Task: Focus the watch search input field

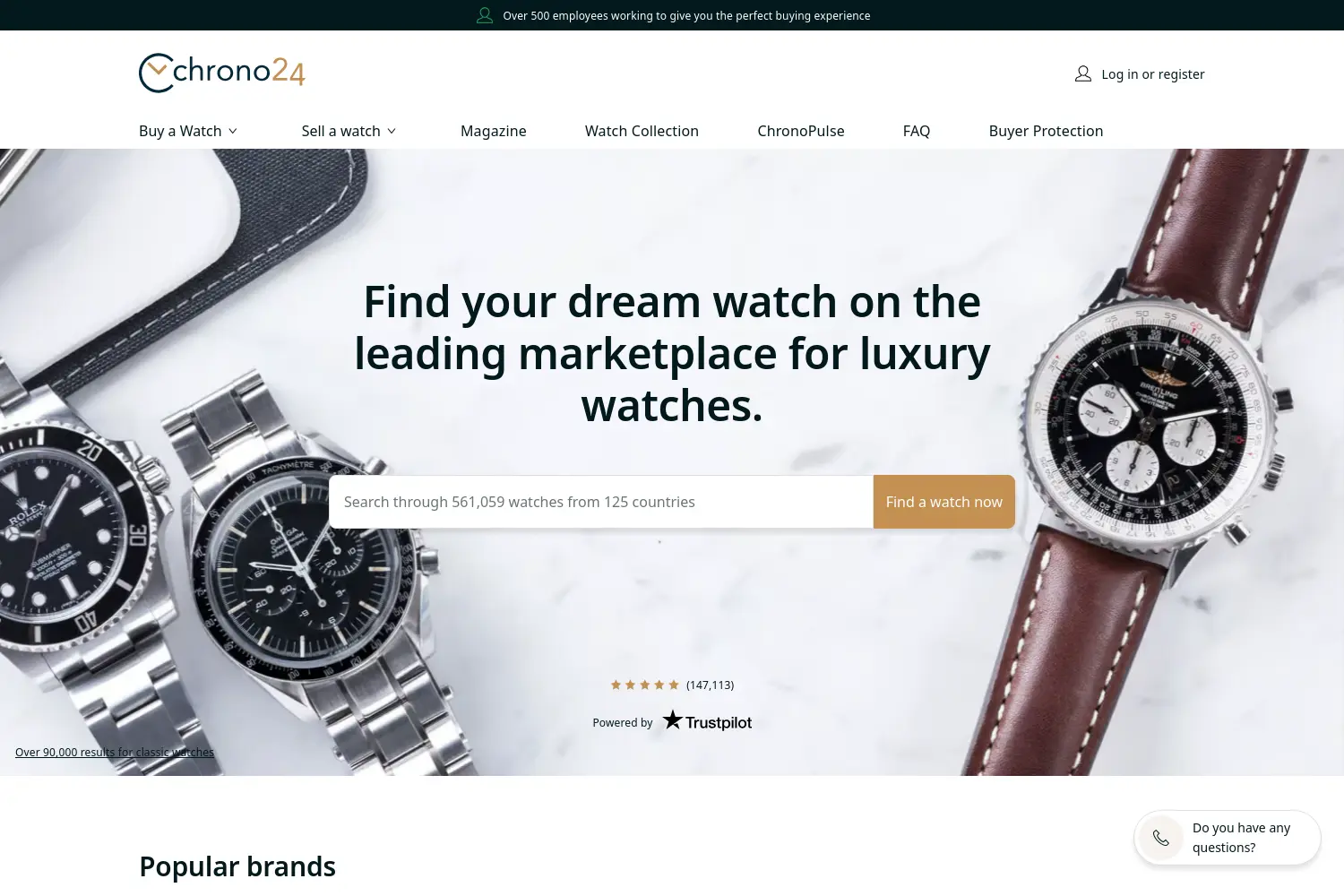Action: click(x=601, y=502)
